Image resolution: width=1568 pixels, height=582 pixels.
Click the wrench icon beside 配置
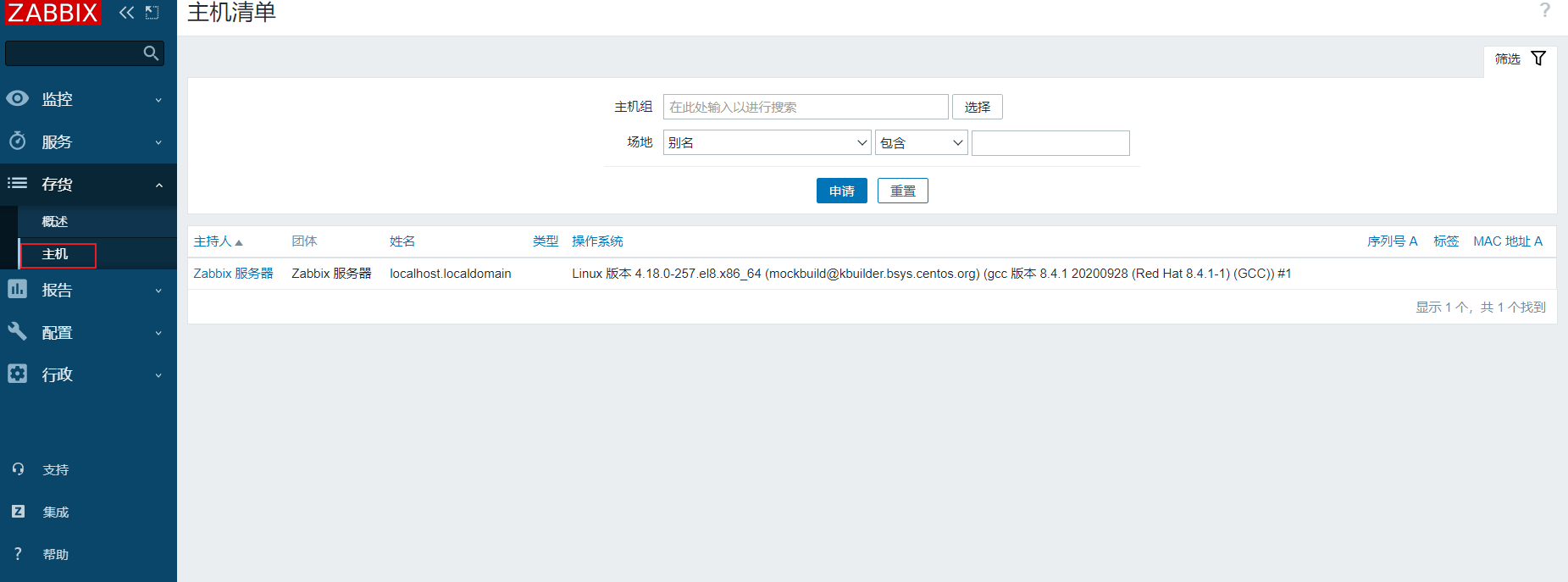(x=17, y=331)
